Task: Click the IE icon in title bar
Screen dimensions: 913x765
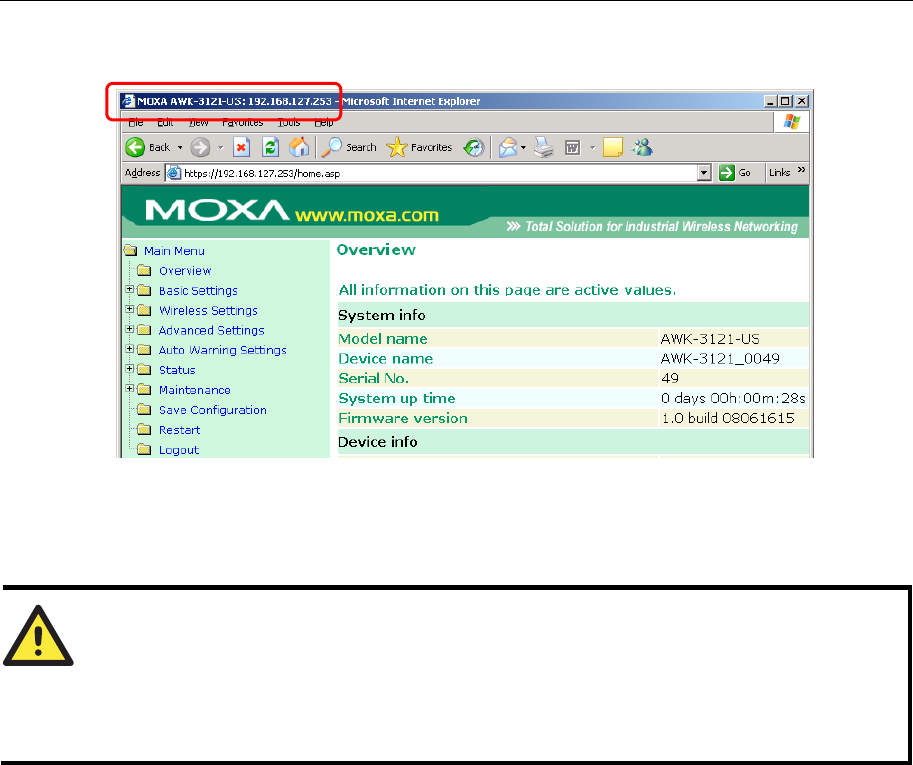Action: (x=129, y=101)
